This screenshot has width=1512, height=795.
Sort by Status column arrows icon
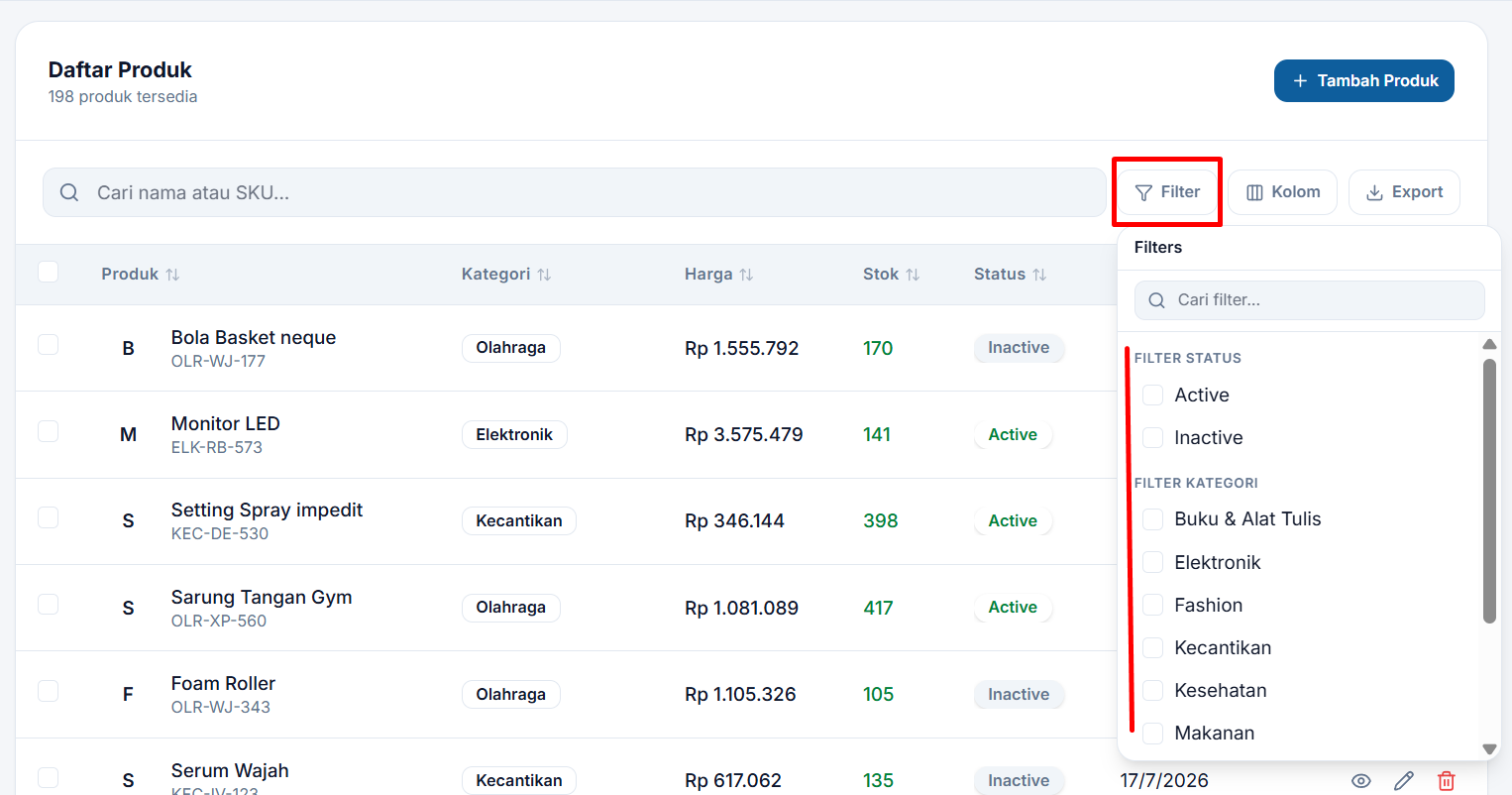click(x=1039, y=275)
